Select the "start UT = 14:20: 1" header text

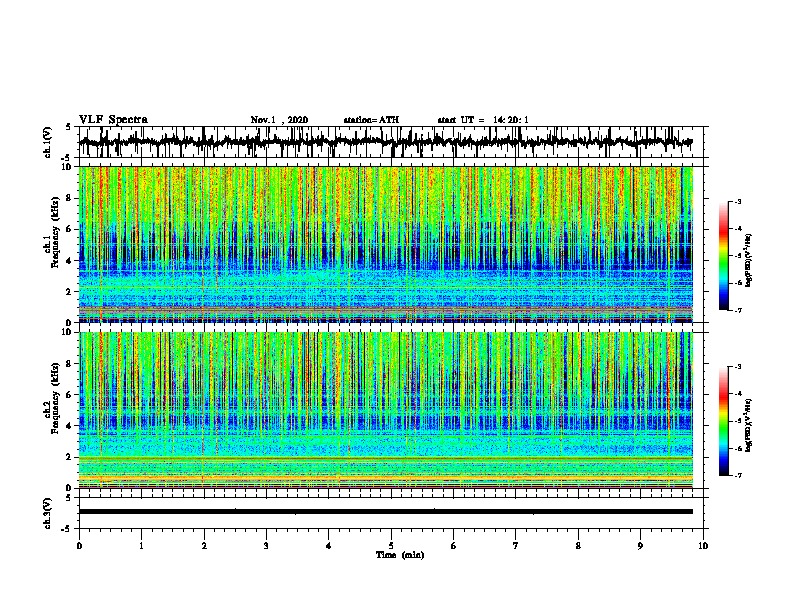tap(483, 120)
